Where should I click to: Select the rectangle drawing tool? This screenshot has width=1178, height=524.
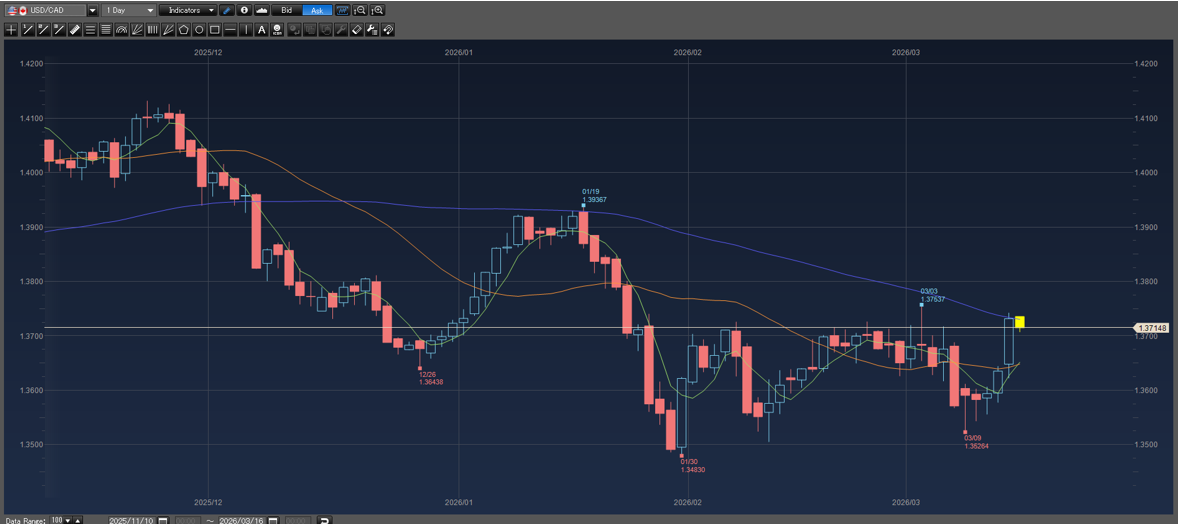pyautogui.click(x=214, y=30)
